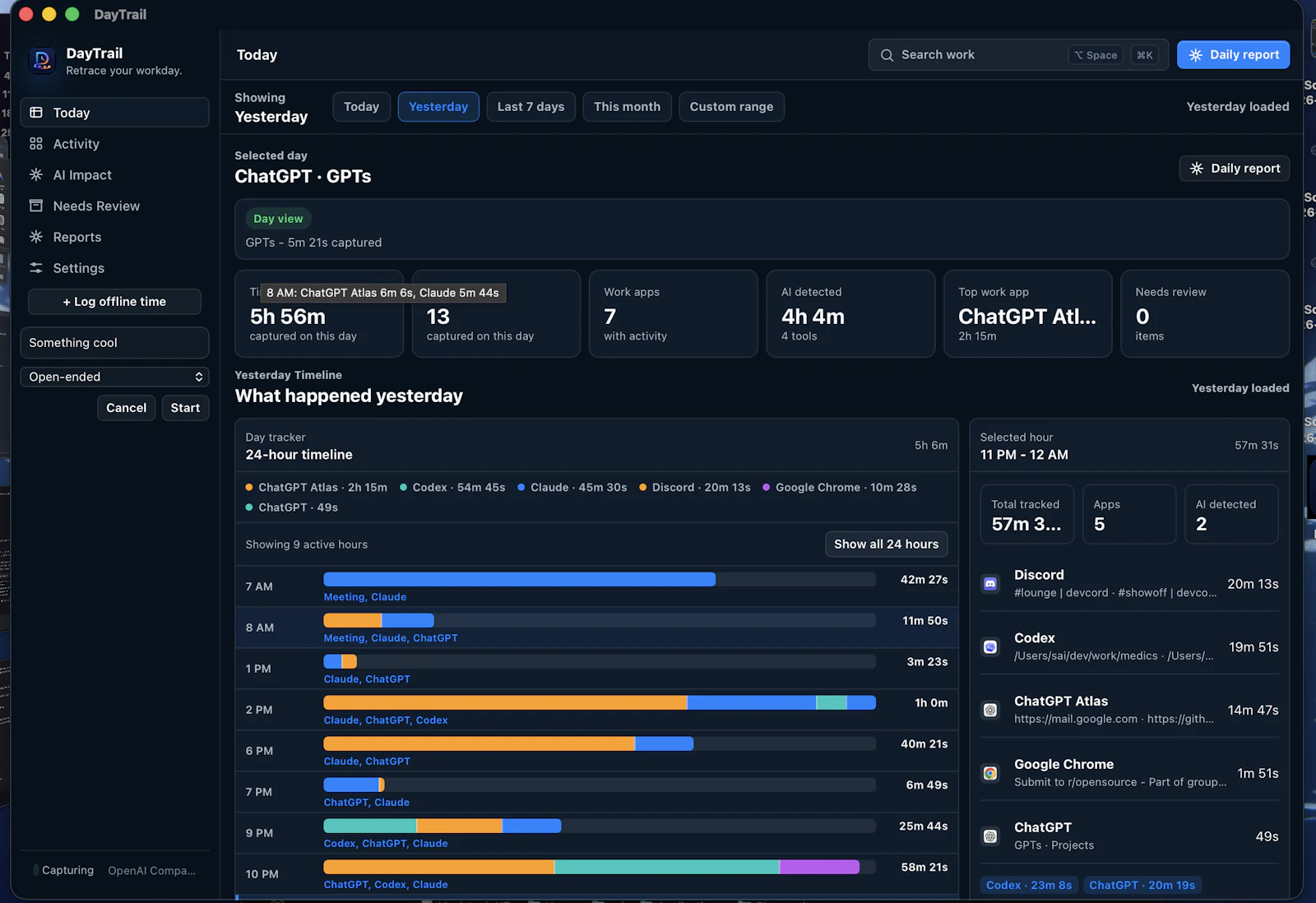Click the Top work app card
The image size is (1316, 903).
click(x=1028, y=314)
